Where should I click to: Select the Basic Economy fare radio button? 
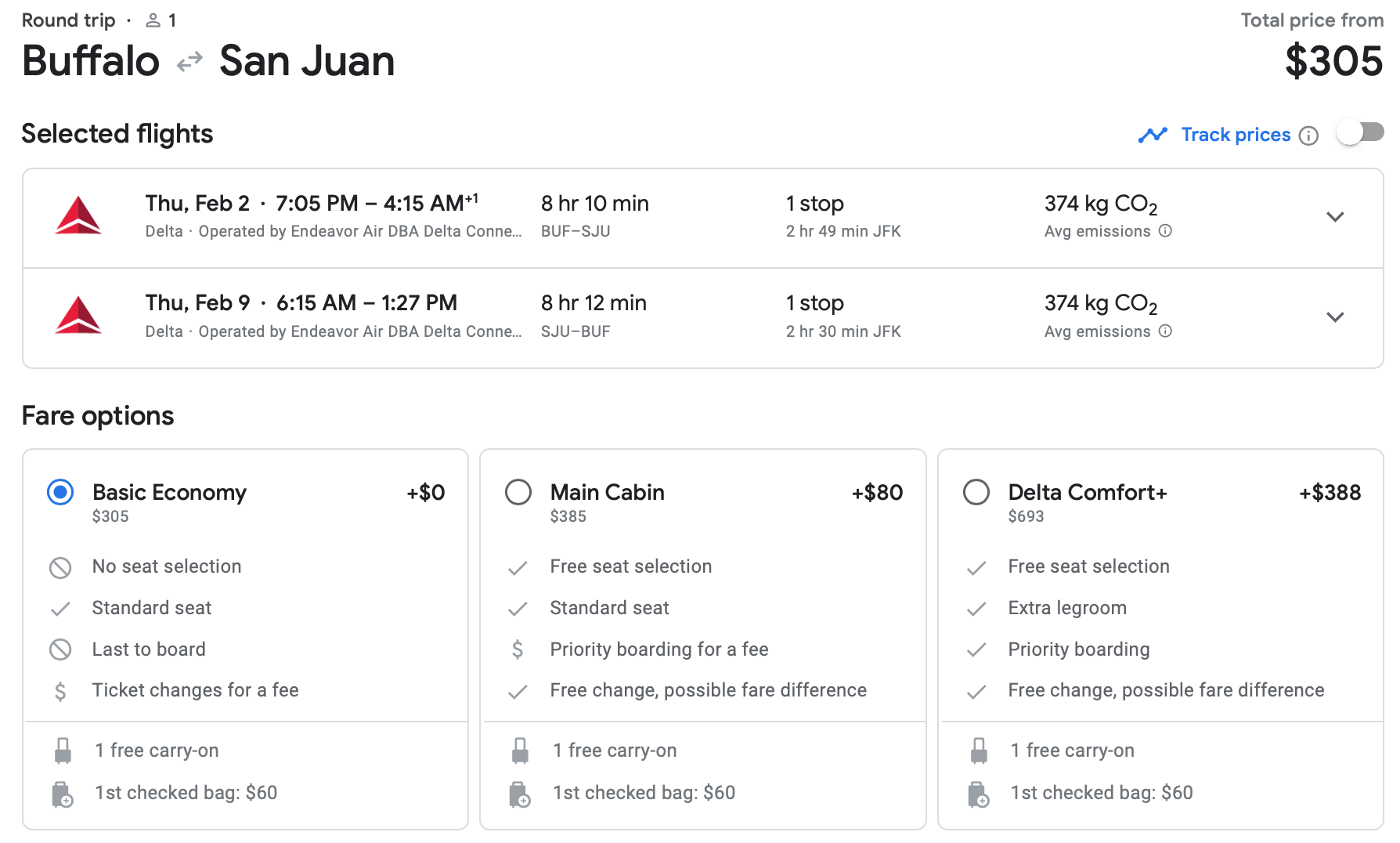tap(60, 492)
